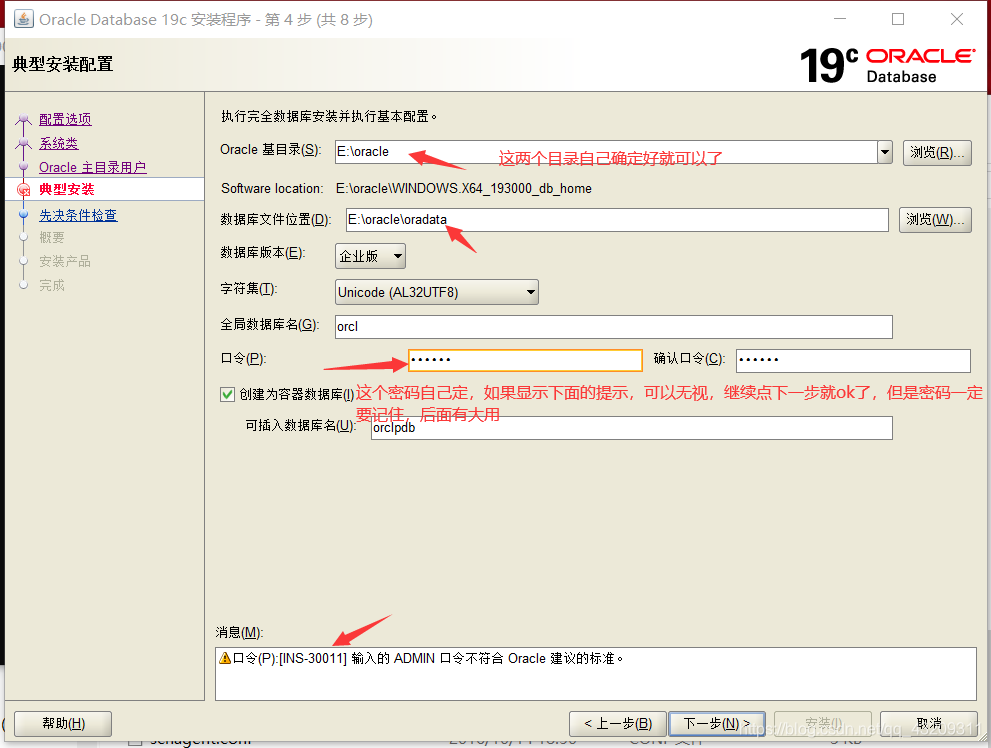Click the warning triangle beside INS-30011 message
The width and height of the screenshot is (991, 748).
click(224, 658)
